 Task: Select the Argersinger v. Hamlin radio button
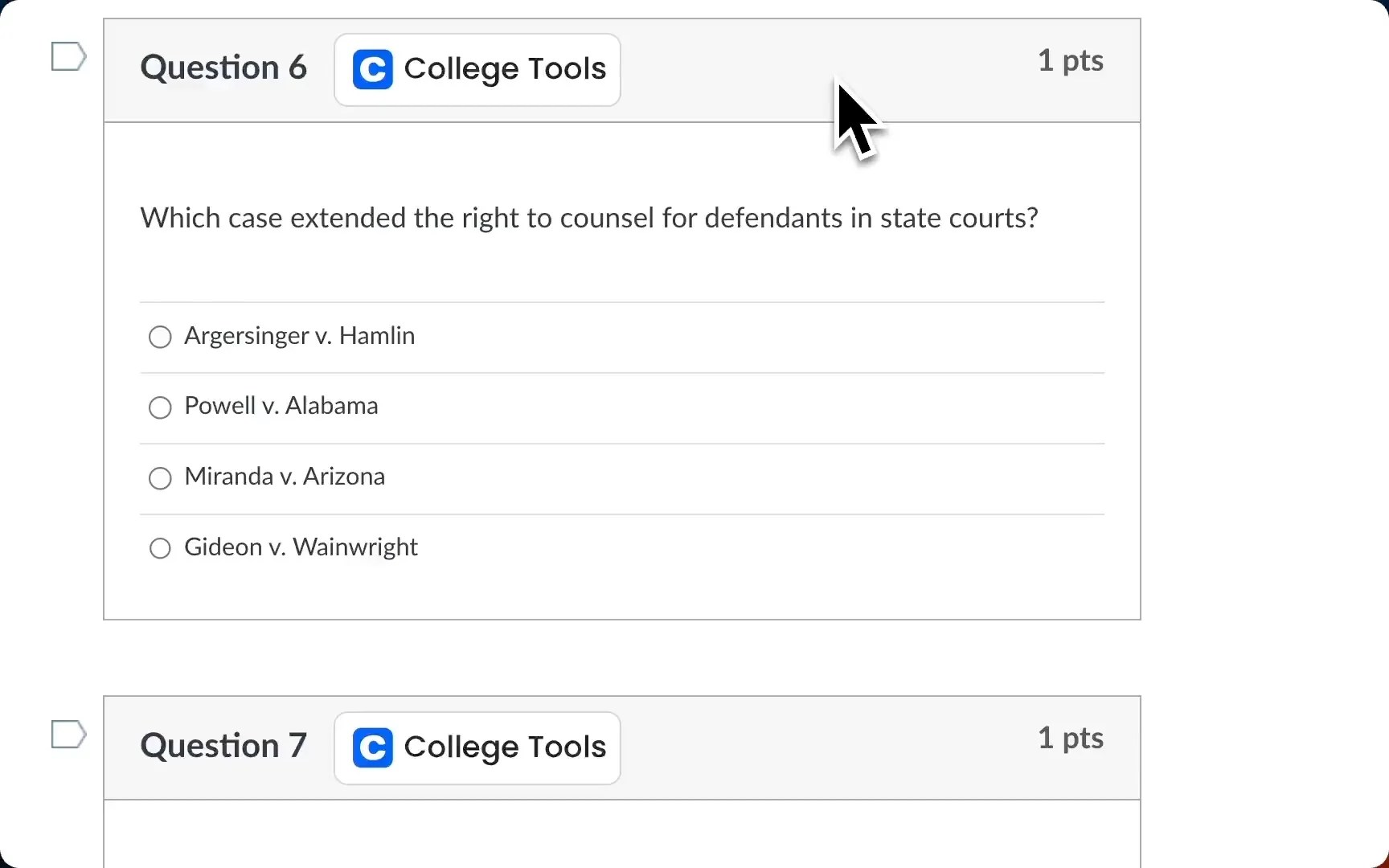tap(161, 337)
